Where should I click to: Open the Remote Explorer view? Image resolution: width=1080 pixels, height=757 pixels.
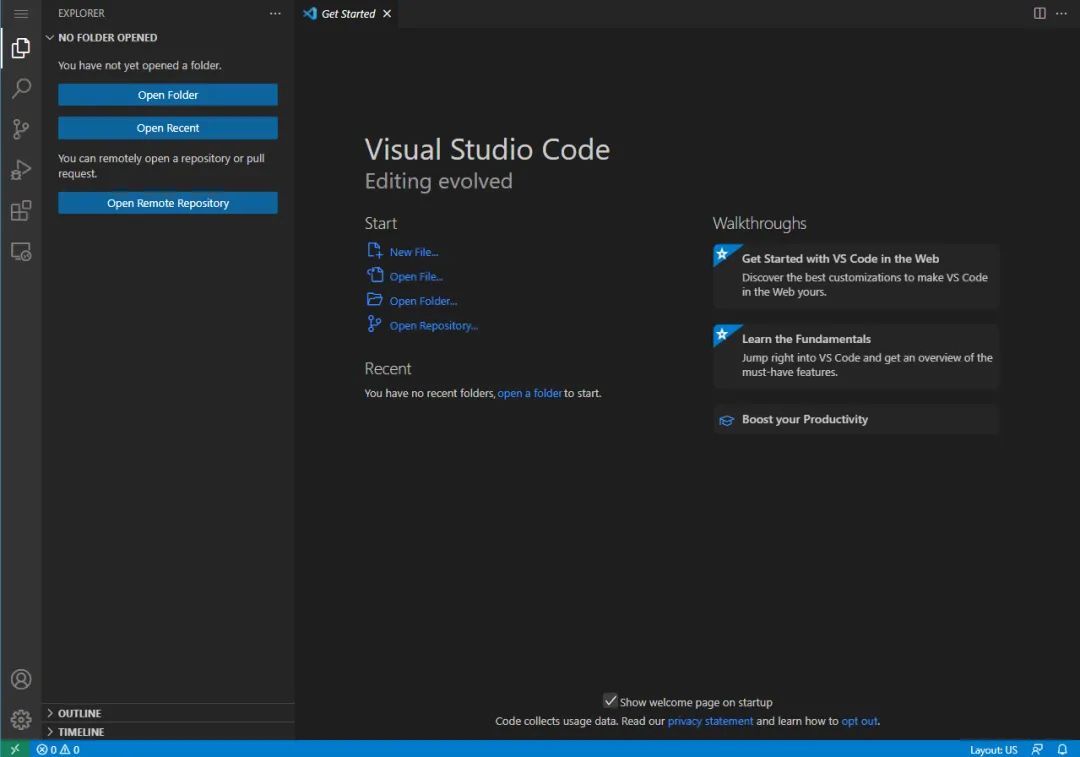[x=21, y=252]
